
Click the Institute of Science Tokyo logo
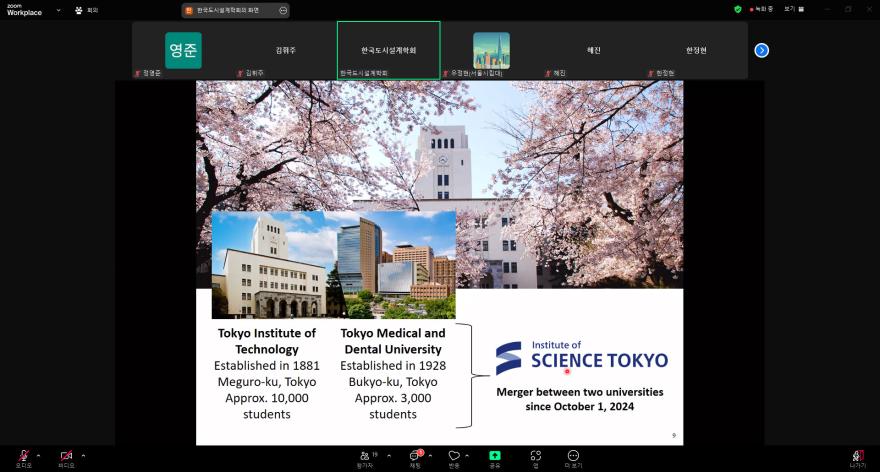pyautogui.click(x=581, y=357)
